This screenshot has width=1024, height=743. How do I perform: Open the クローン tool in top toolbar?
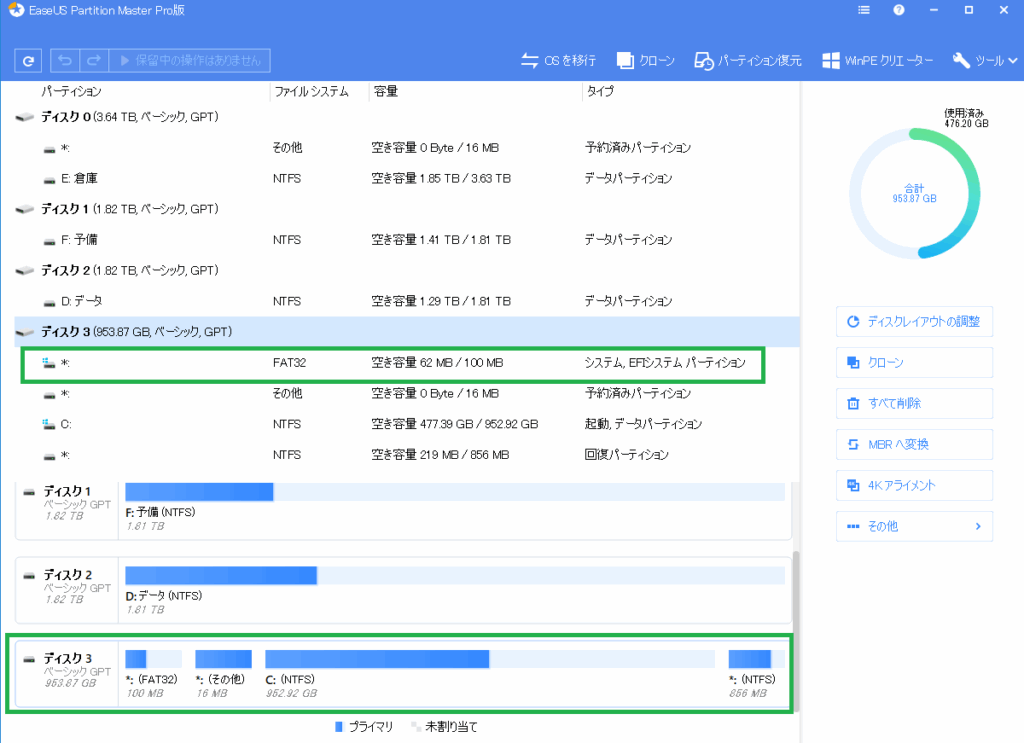[x=646, y=61]
